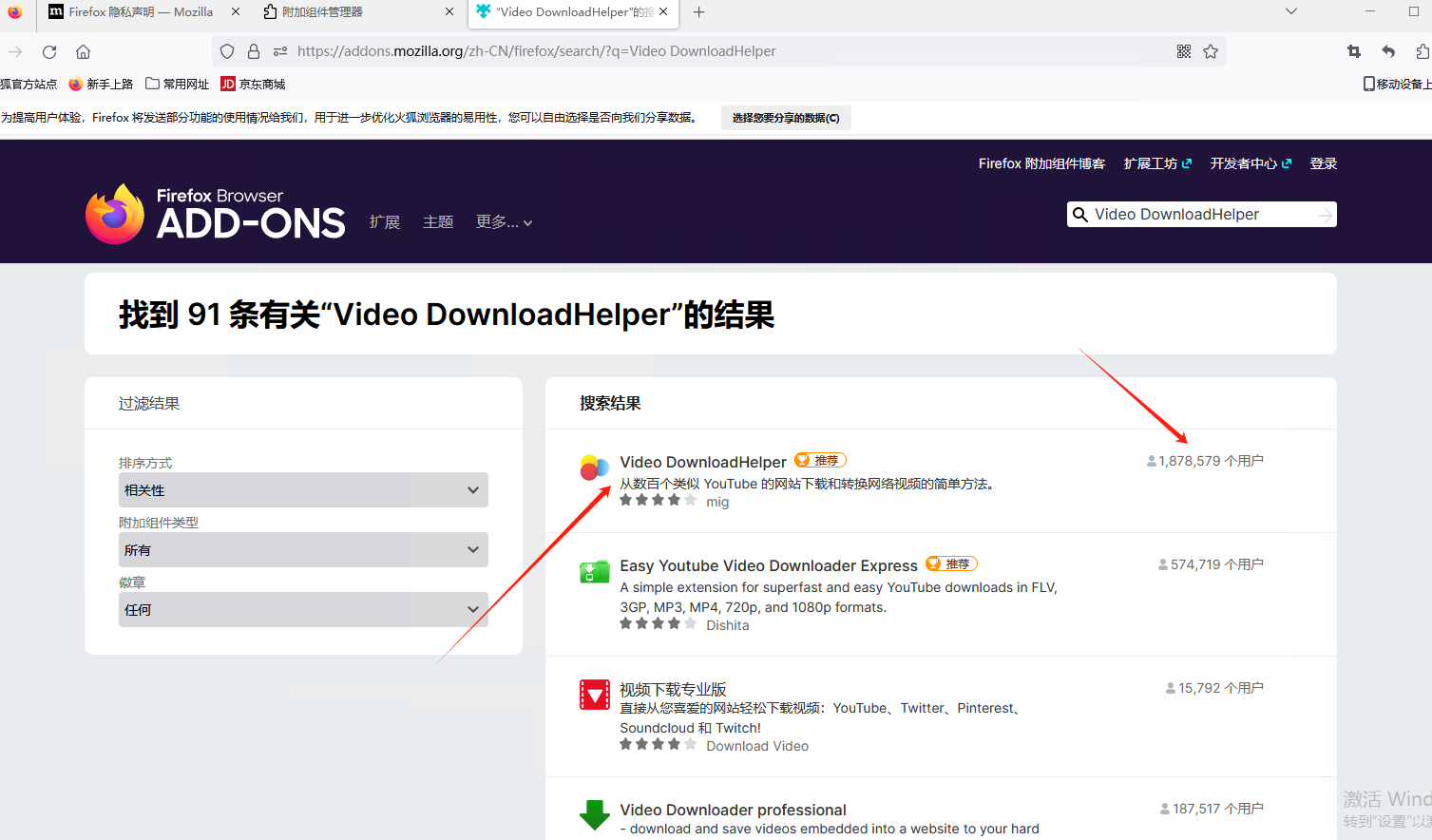Click the add-ons search input field
Screen dimensions: 1432x840
pos(1202,215)
